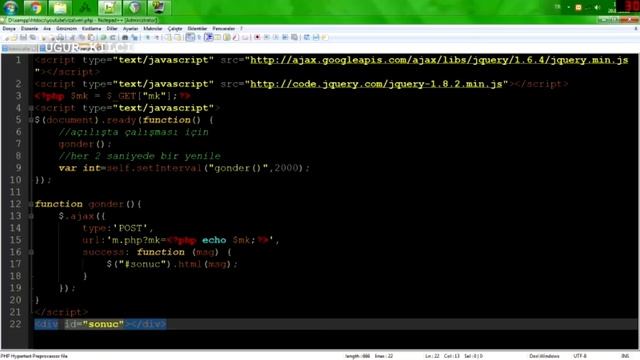This screenshot has width=640, height=360.
Task: Open the Replace toolbar icon
Action: (134, 38)
